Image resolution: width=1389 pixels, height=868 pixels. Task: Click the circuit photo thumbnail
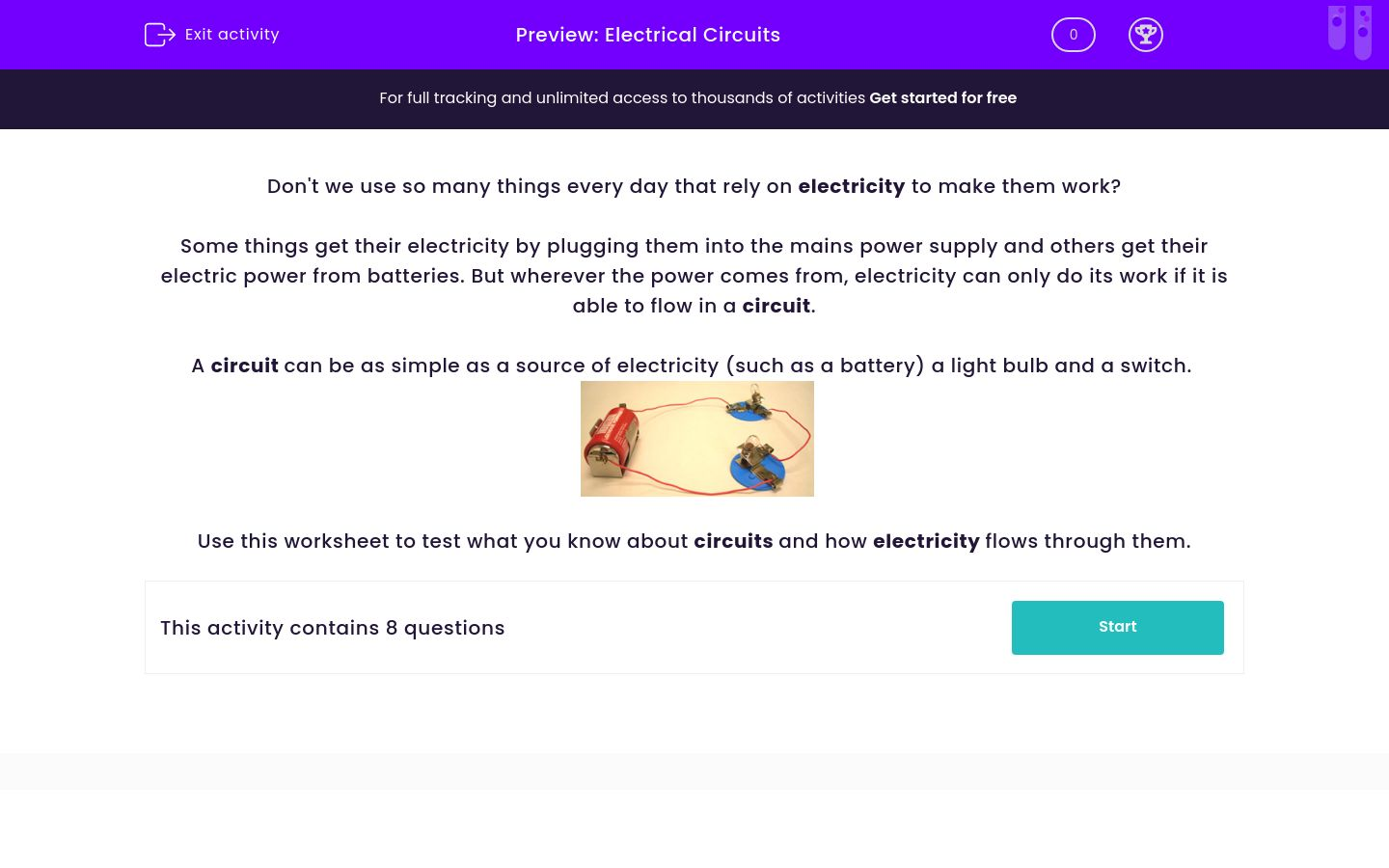[x=697, y=439]
